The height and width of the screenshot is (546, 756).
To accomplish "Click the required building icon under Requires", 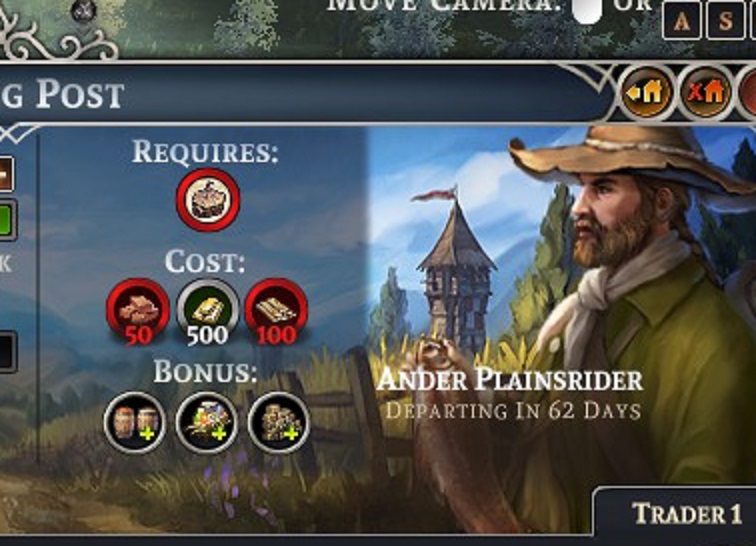I will tap(208, 200).
